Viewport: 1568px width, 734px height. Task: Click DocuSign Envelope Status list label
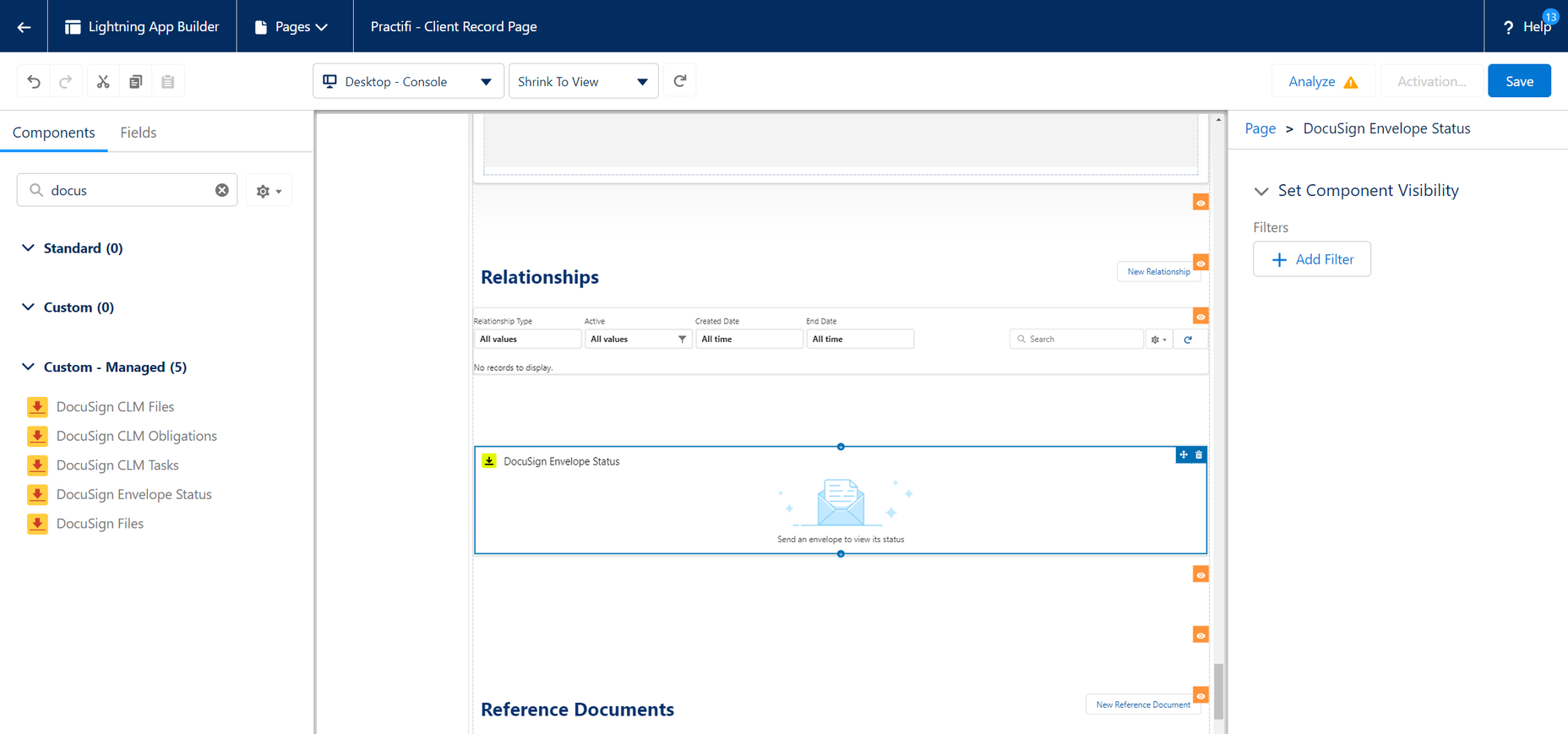[x=133, y=494]
